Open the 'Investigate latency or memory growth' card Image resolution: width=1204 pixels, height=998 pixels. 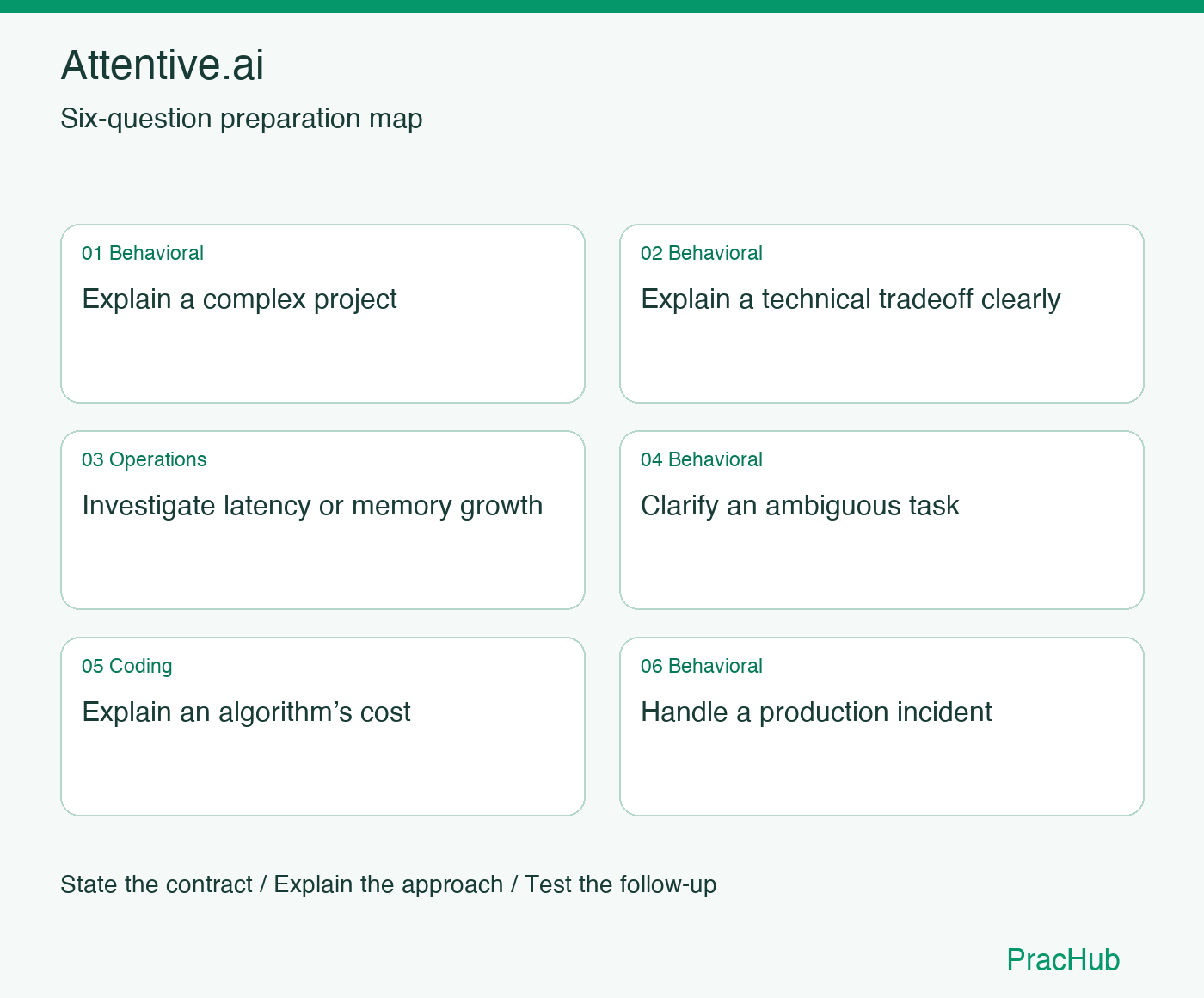tap(322, 521)
